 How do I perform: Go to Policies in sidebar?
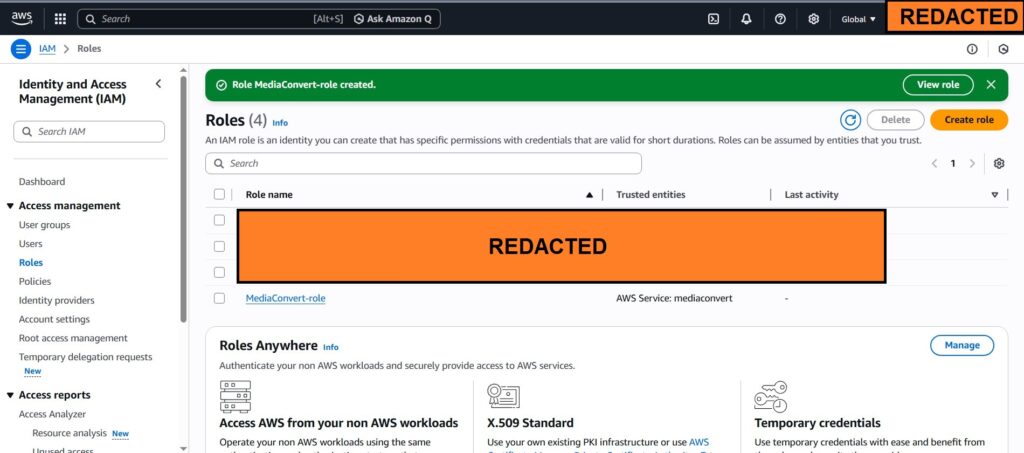[35, 282]
